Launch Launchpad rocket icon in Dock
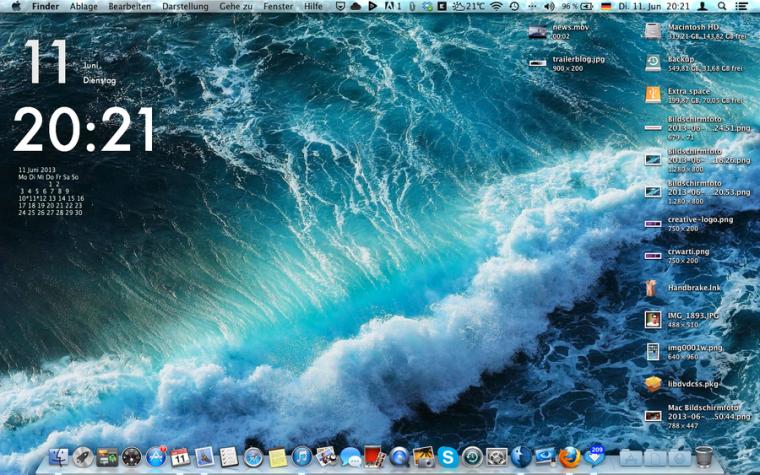This screenshot has width=760, height=475. (x=83, y=457)
